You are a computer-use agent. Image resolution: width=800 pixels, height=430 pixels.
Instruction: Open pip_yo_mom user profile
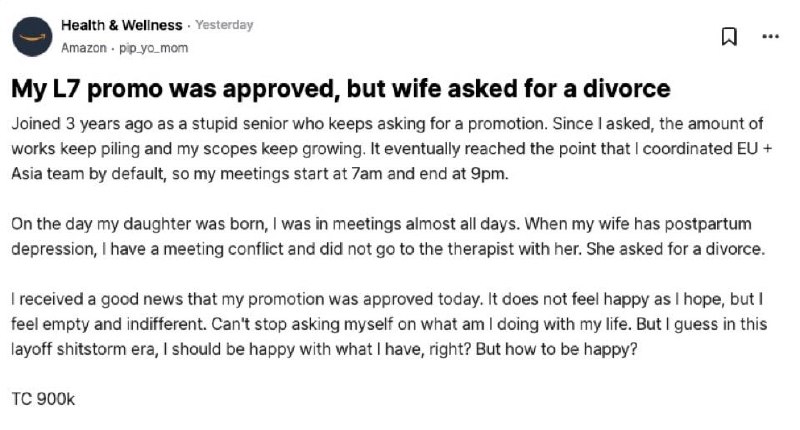pos(154,48)
